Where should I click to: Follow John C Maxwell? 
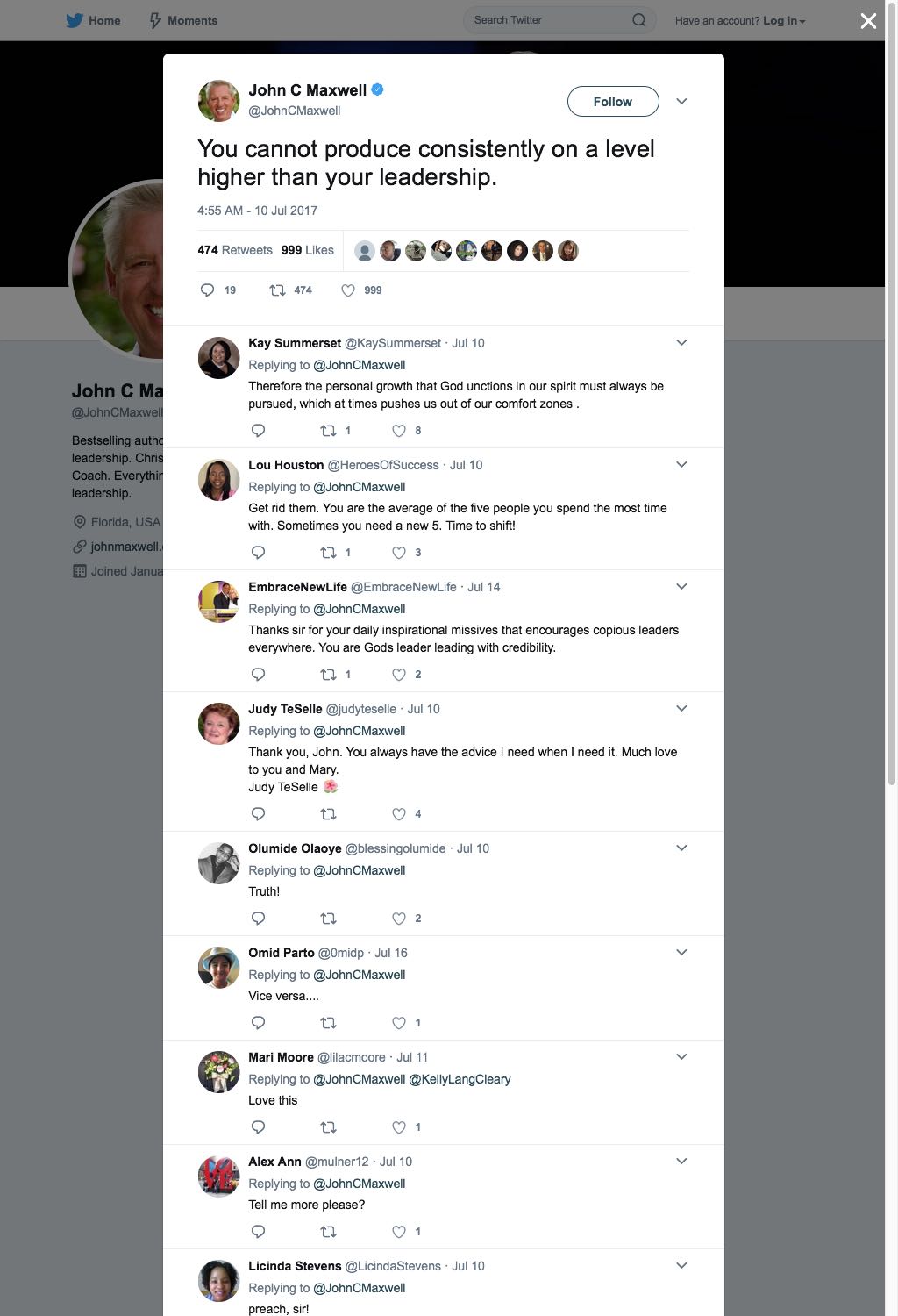613,102
